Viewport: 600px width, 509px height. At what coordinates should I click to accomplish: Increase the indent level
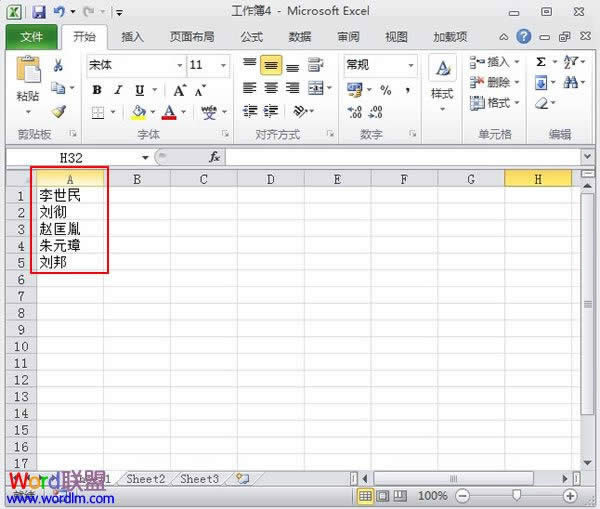(271, 111)
